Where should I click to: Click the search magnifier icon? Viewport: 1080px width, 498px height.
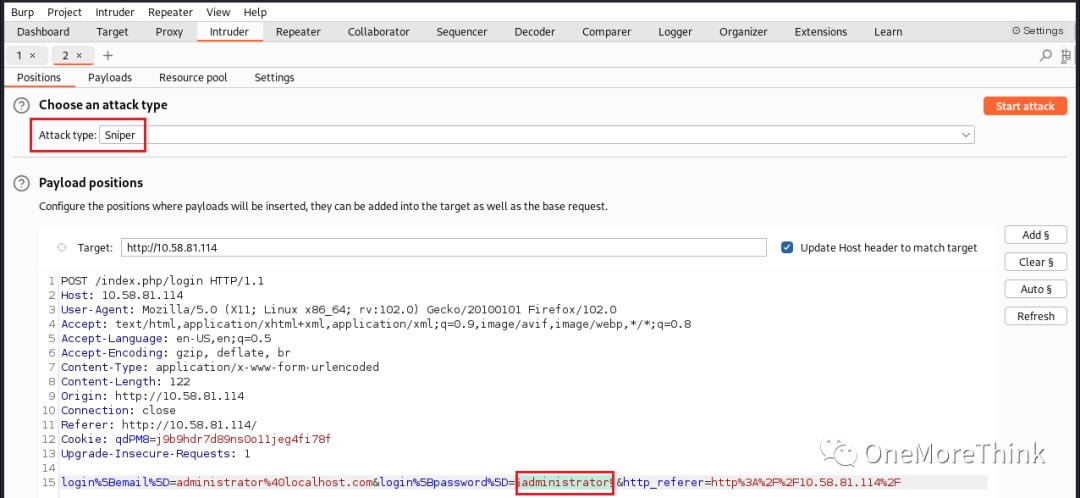click(1046, 56)
